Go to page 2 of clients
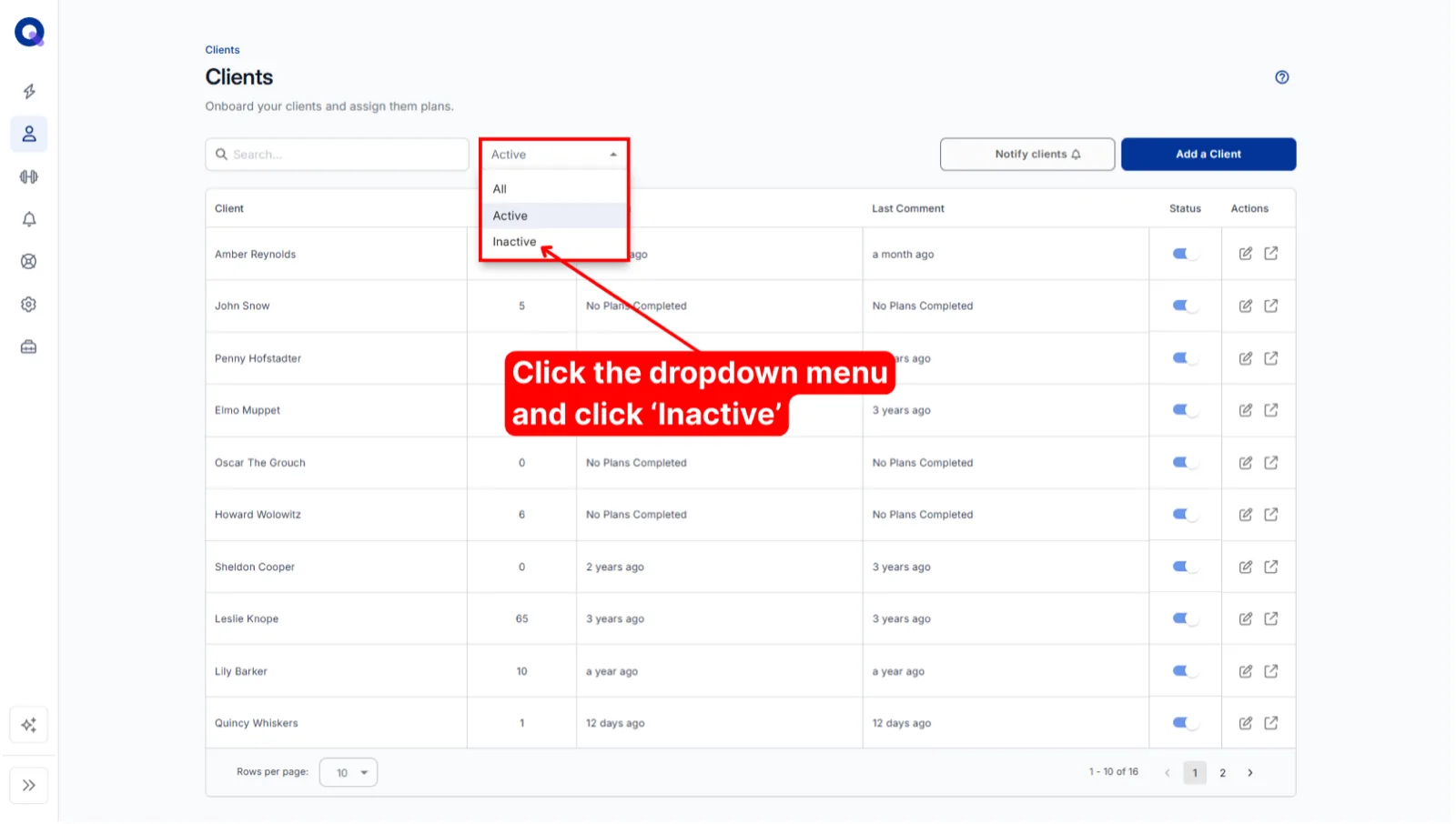The width and height of the screenshot is (1456, 824). [1222, 773]
